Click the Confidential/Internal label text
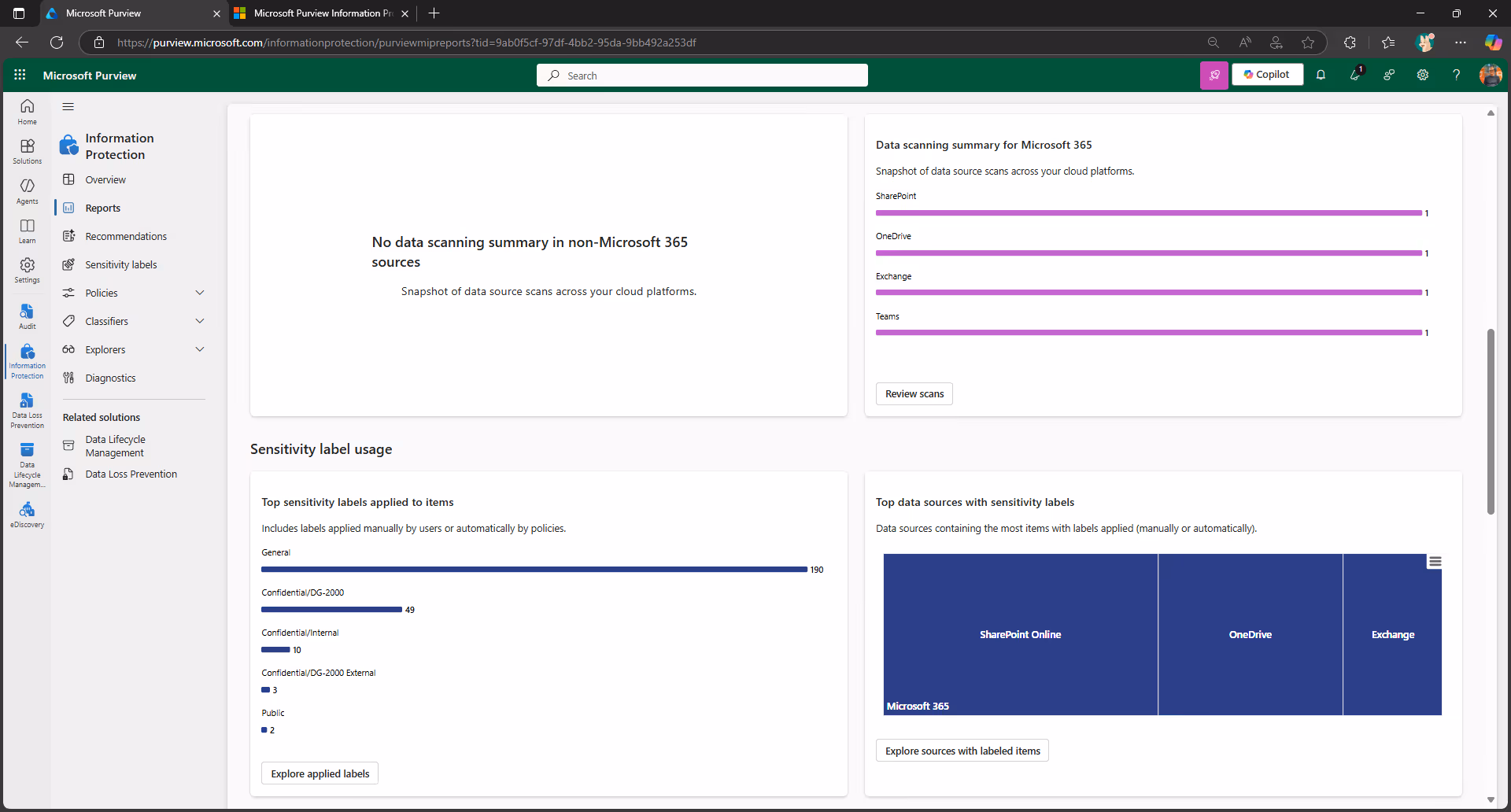Image resolution: width=1511 pixels, height=812 pixels. pos(300,633)
